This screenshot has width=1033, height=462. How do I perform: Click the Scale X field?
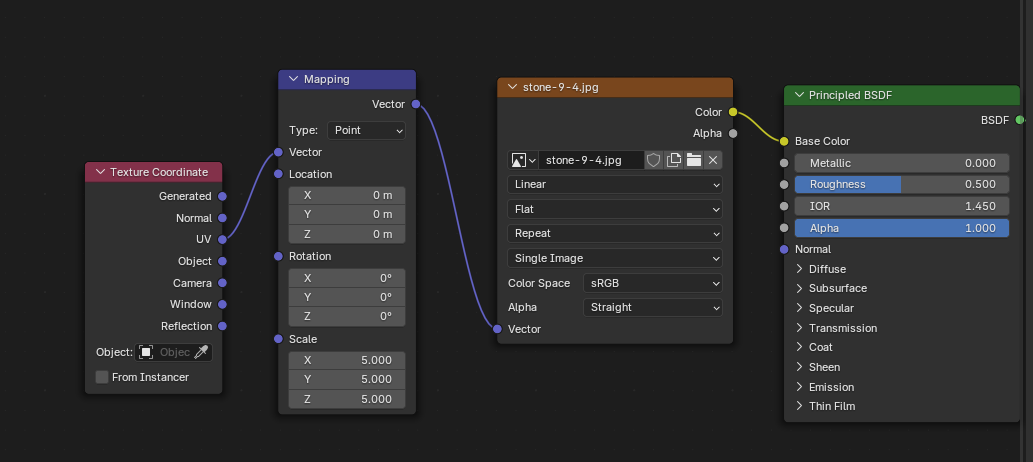click(347, 360)
